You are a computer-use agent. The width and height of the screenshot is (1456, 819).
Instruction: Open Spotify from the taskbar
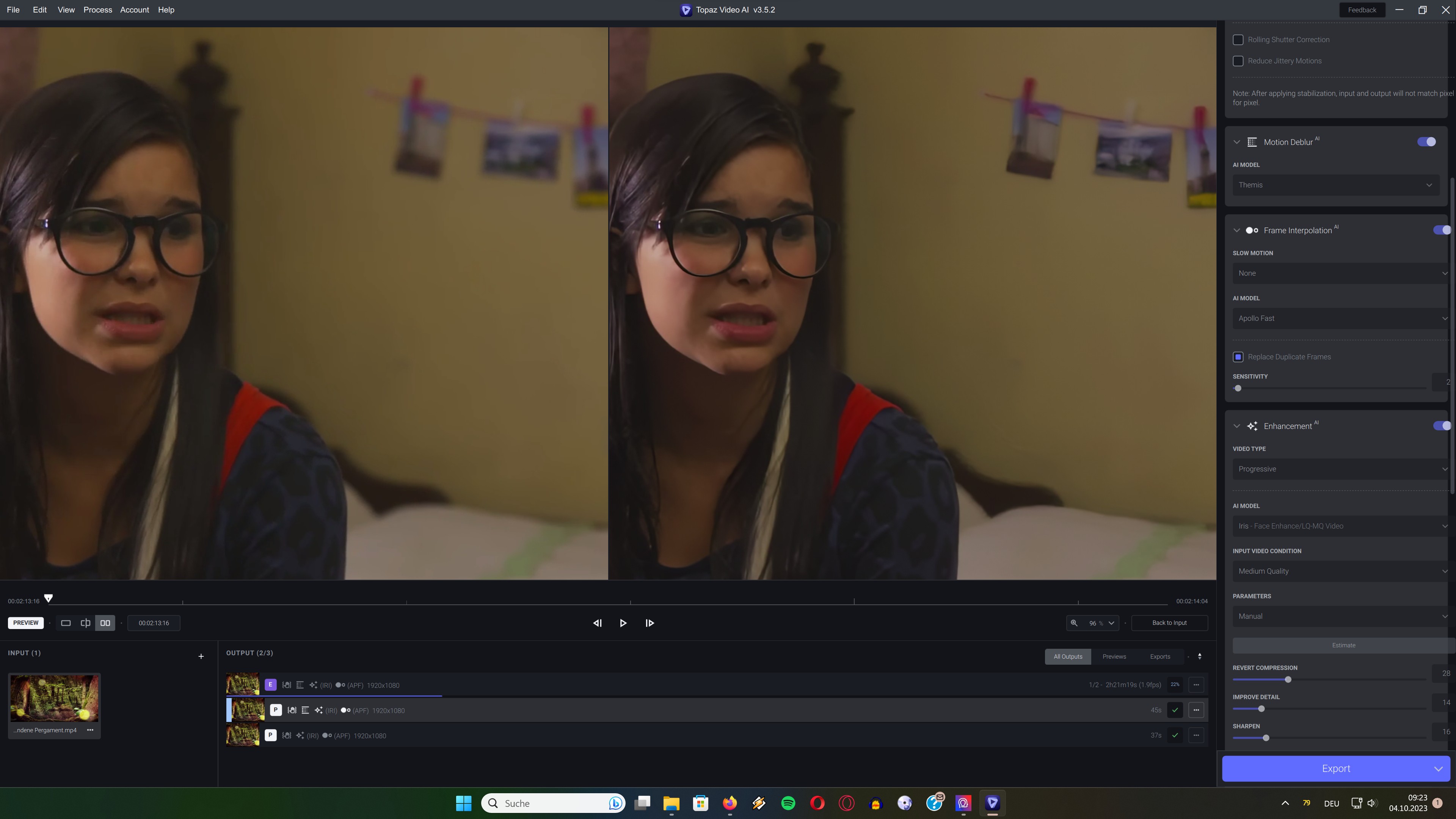tap(788, 803)
